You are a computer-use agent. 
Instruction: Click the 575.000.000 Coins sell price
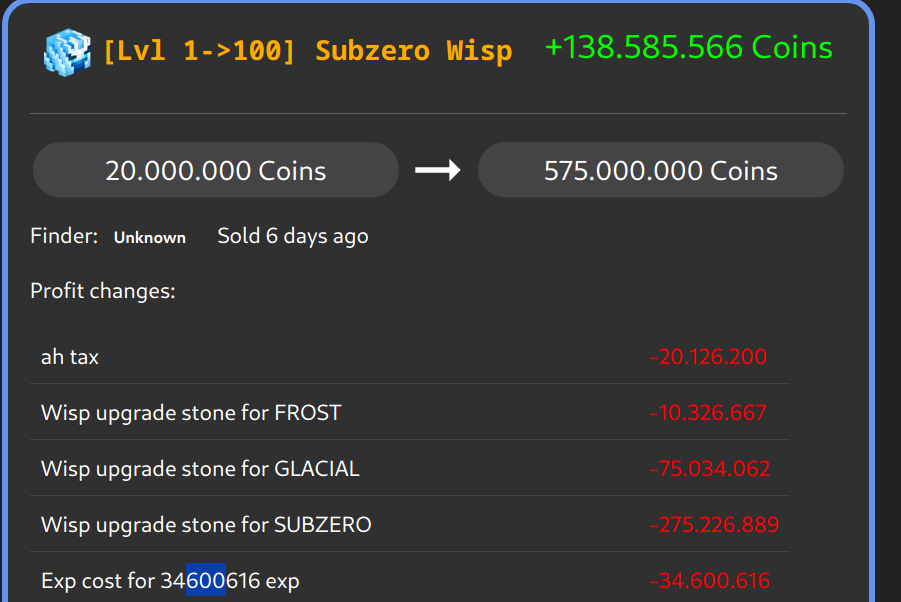coord(660,170)
